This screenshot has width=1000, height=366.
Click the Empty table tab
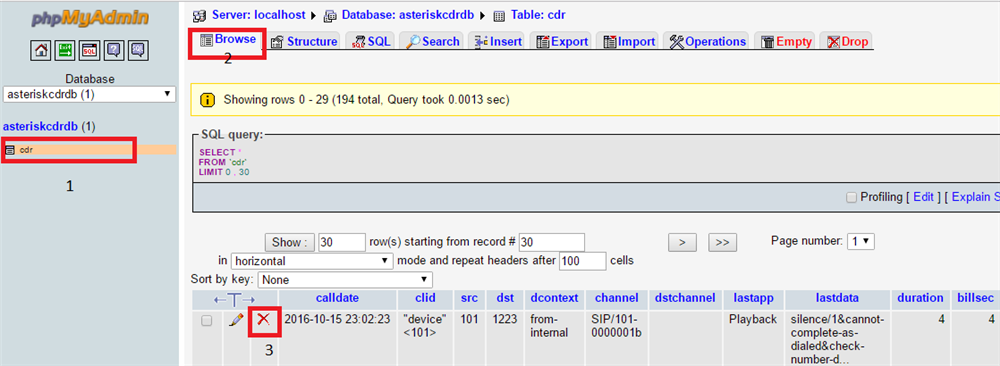pos(786,41)
